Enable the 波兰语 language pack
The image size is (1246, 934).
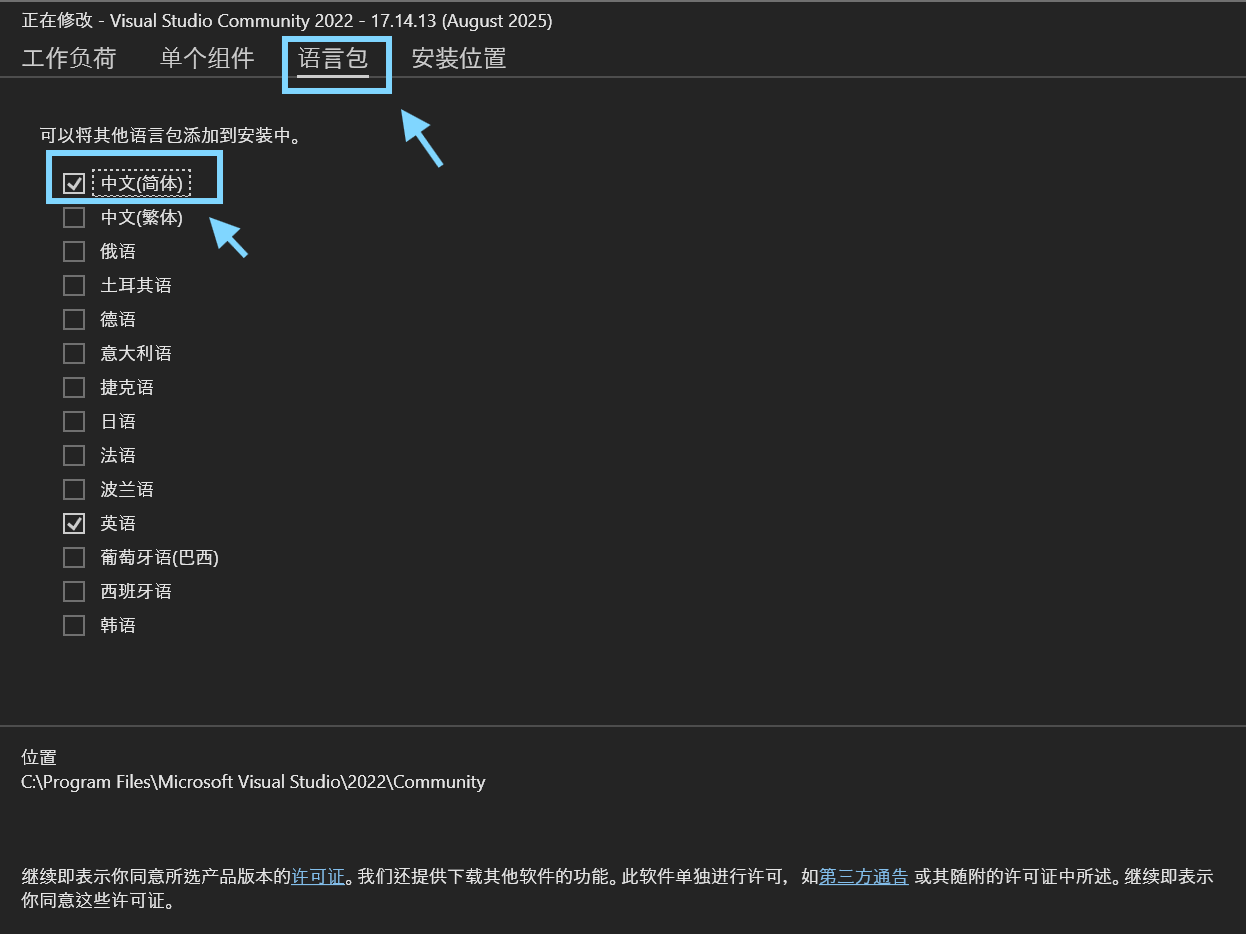(73, 489)
